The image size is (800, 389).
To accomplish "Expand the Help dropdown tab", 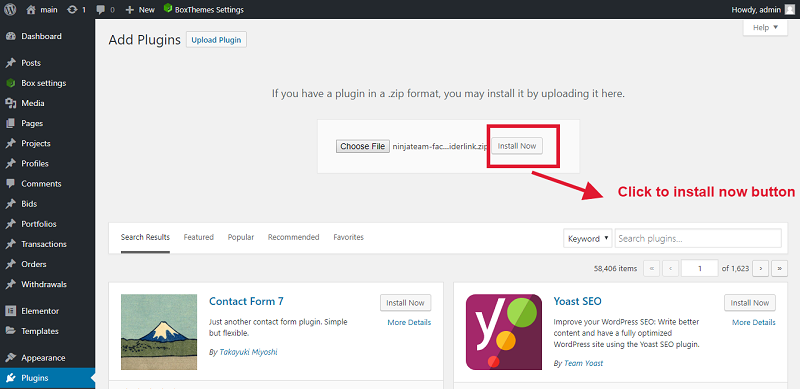I will [x=765, y=28].
